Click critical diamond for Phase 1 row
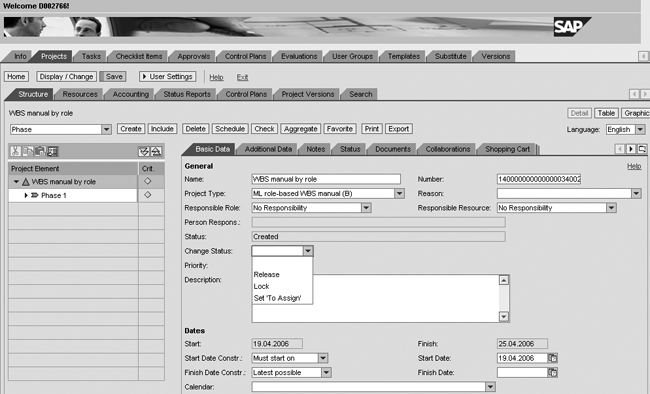The height and width of the screenshot is (394, 650). [x=148, y=195]
